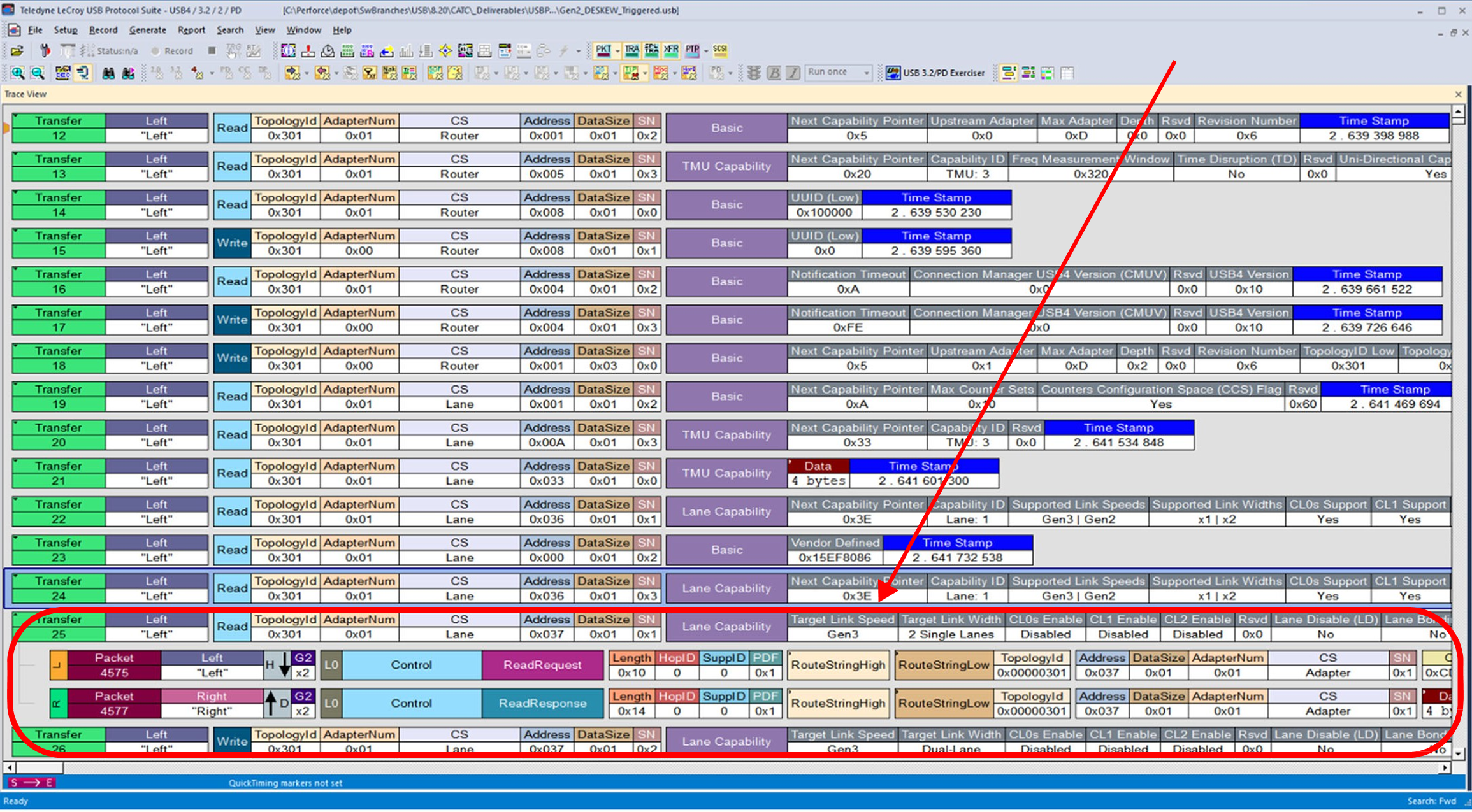
Task: Click the Find binoculars icon
Action: 108,73
